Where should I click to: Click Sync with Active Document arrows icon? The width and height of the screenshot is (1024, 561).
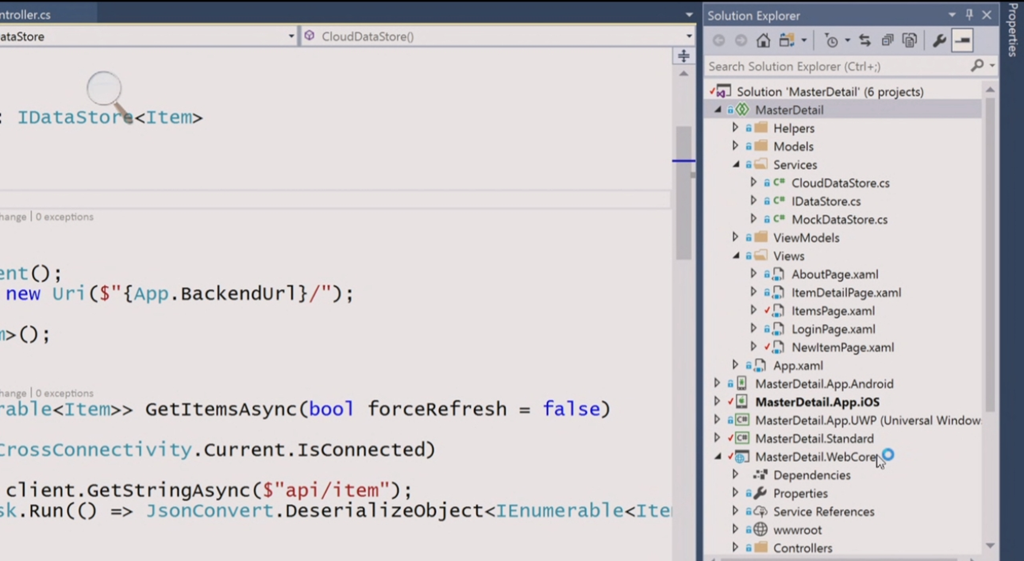[866, 41]
